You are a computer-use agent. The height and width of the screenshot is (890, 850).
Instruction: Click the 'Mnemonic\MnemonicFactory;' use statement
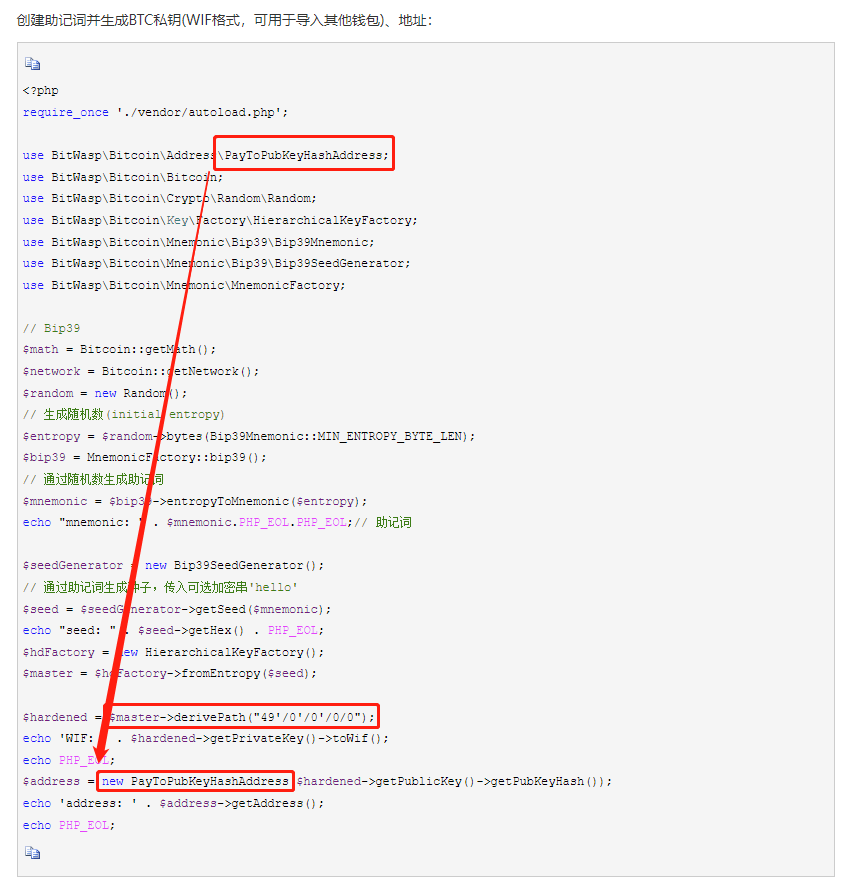coord(184,286)
